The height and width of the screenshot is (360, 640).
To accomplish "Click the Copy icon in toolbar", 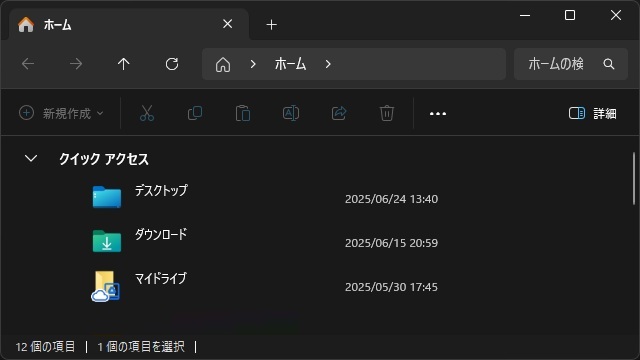I will [x=195, y=113].
